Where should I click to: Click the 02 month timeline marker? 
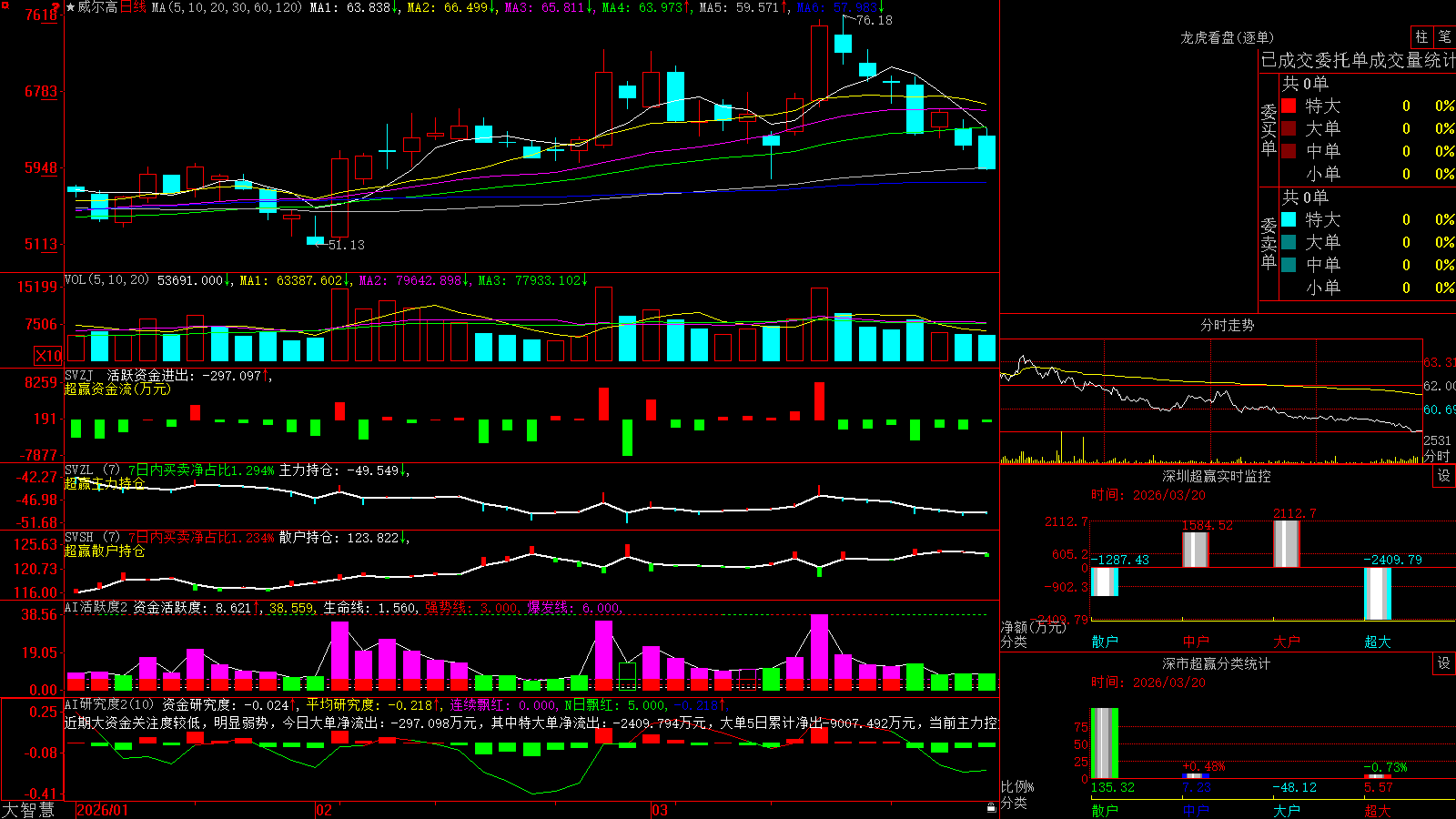pyautogui.click(x=324, y=810)
